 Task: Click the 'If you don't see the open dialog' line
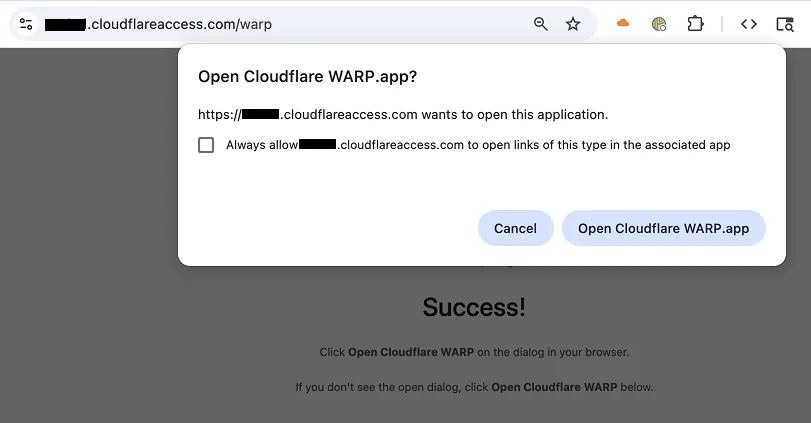[x=473, y=387]
